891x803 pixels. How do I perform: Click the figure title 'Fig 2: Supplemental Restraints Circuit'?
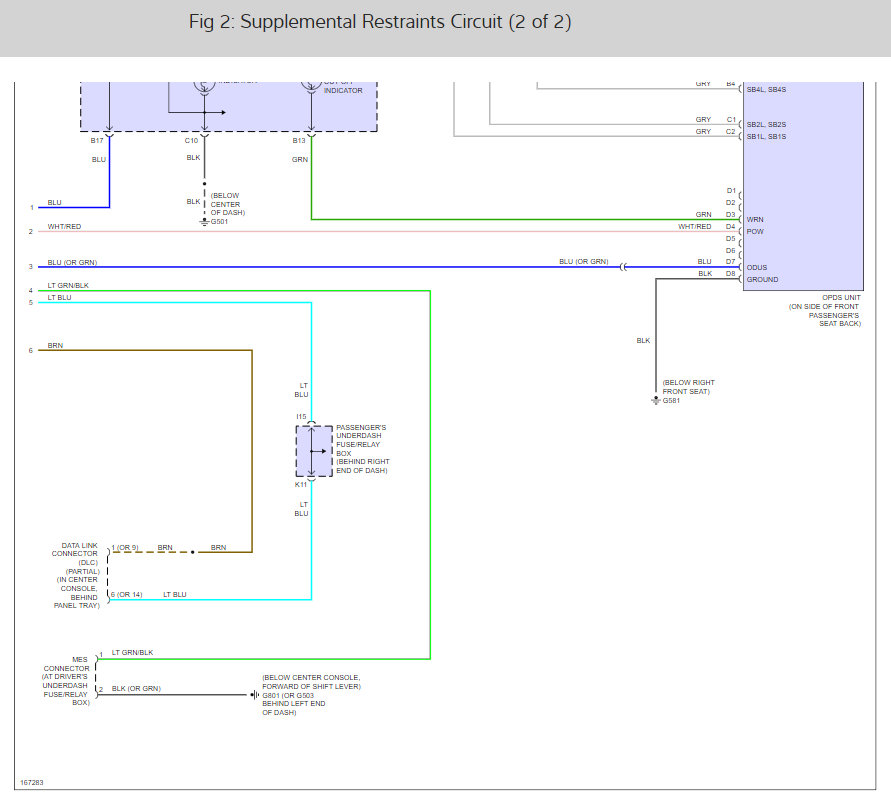pyautogui.click(x=380, y=22)
